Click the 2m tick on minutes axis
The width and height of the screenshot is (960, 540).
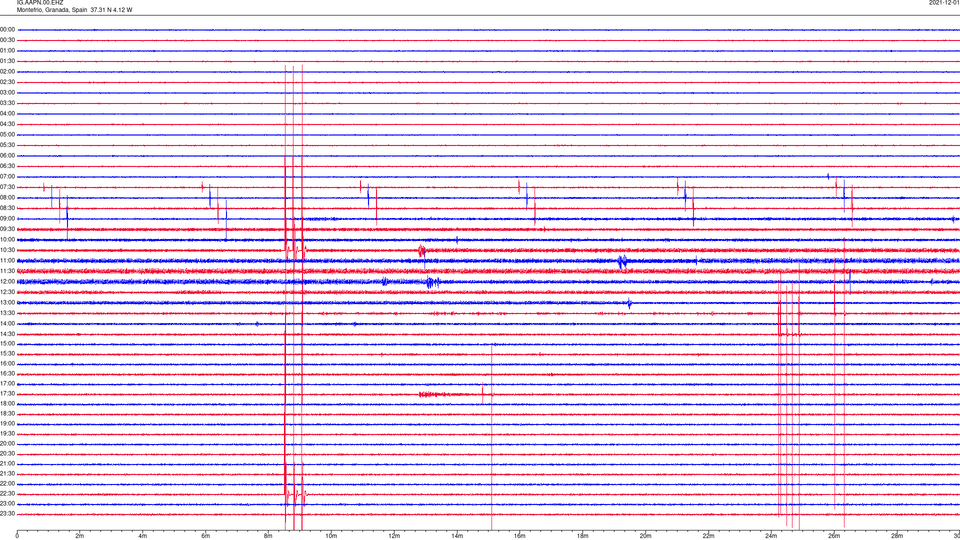click(x=80, y=536)
